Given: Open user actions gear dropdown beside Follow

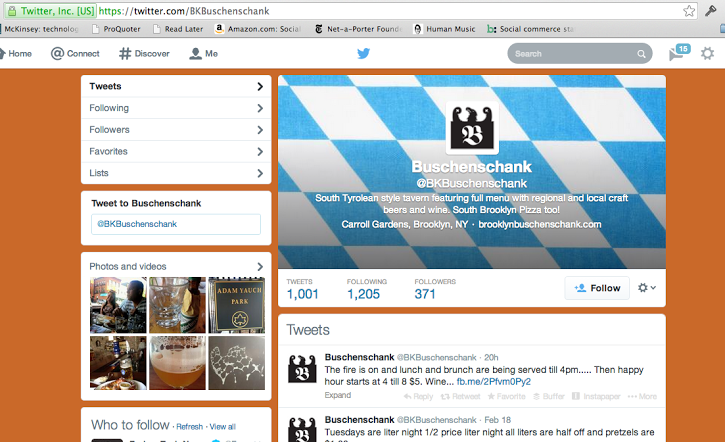Looking at the screenshot, I should tap(647, 288).
